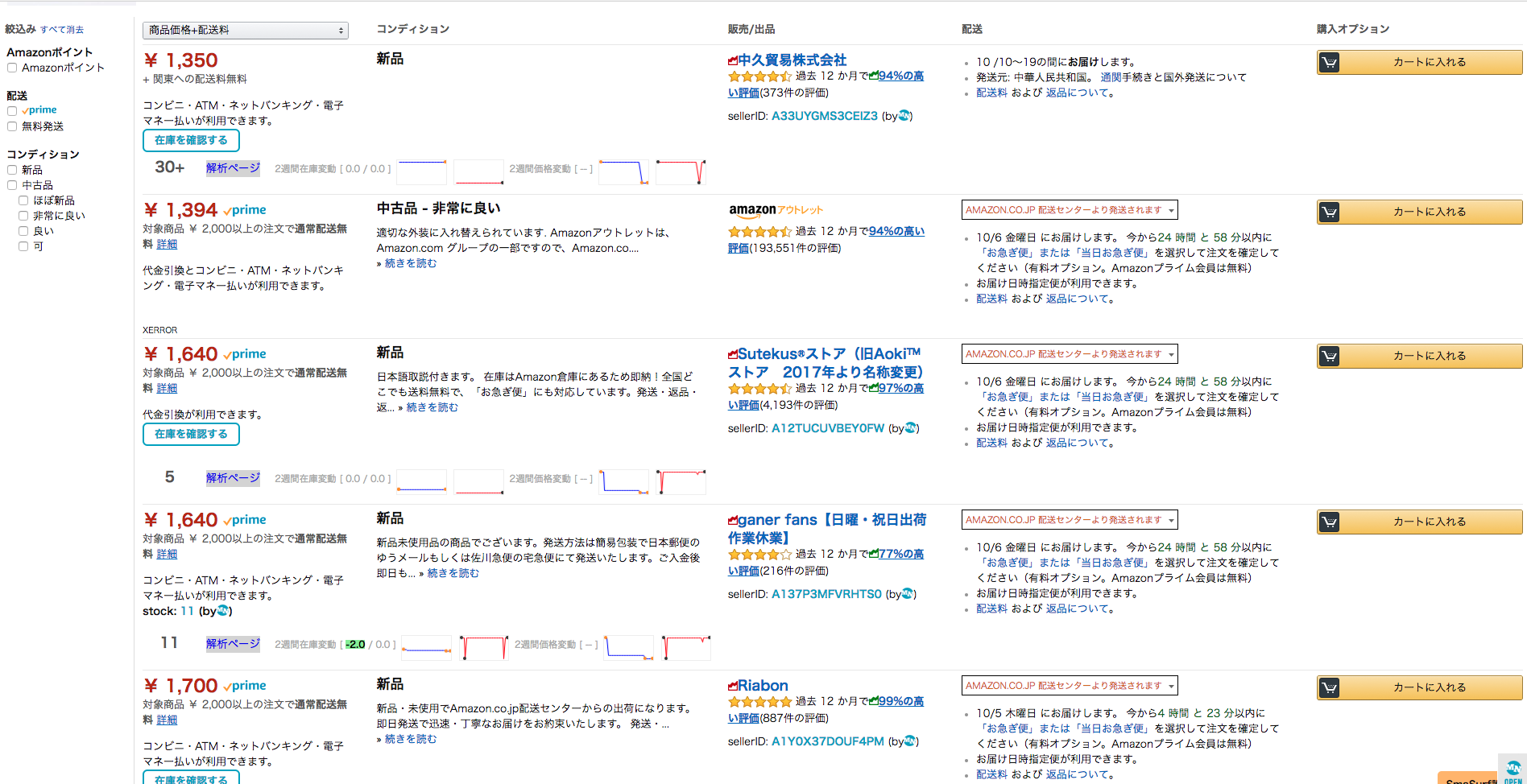This screenshot has width=1527, height=784.
Task: Tick the ほぼ新品 condition checkbox
Action: click(23, 200)
